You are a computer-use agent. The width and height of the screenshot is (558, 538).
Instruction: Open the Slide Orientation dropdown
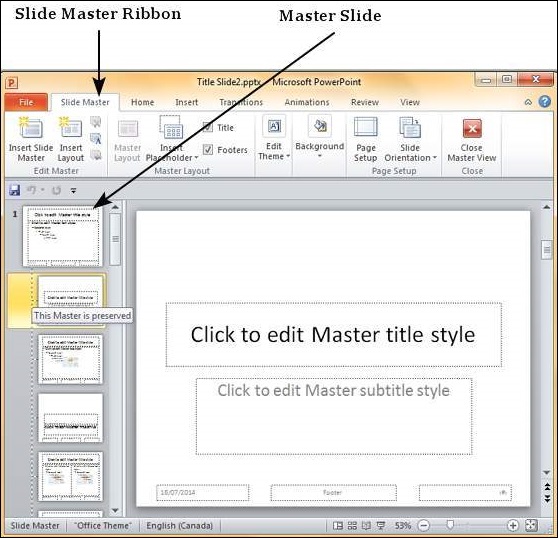pos(410,139)
